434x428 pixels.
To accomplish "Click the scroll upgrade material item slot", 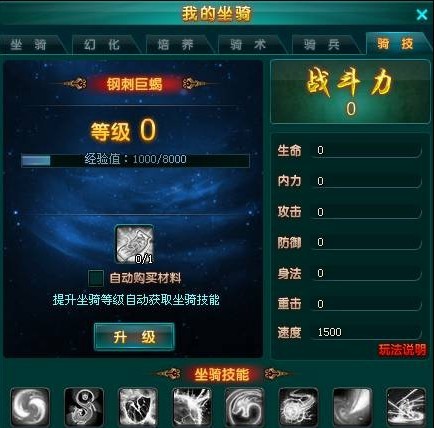I will 134,244.
